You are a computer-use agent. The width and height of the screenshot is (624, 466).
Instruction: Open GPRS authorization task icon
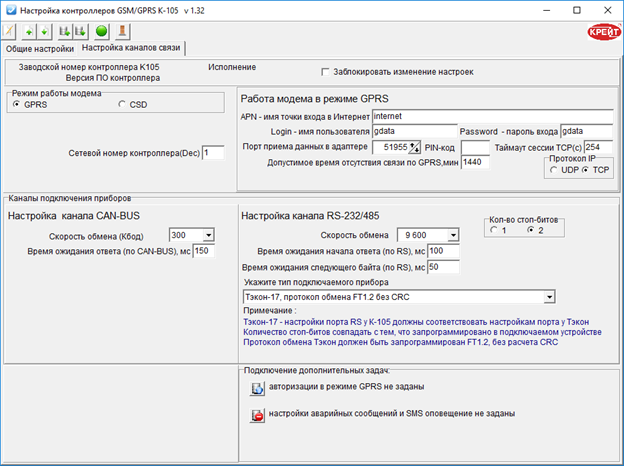pyautogui.click(x=257, y=388)
